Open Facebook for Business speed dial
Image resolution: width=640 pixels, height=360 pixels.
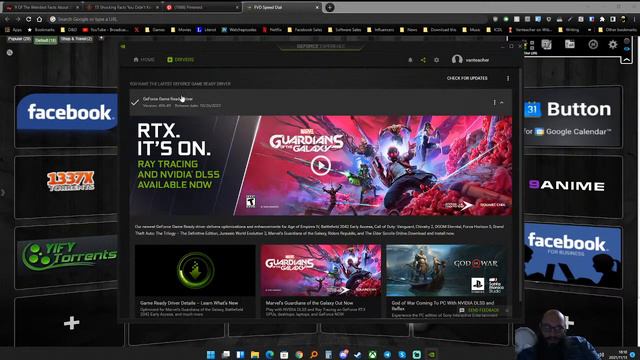572,256
